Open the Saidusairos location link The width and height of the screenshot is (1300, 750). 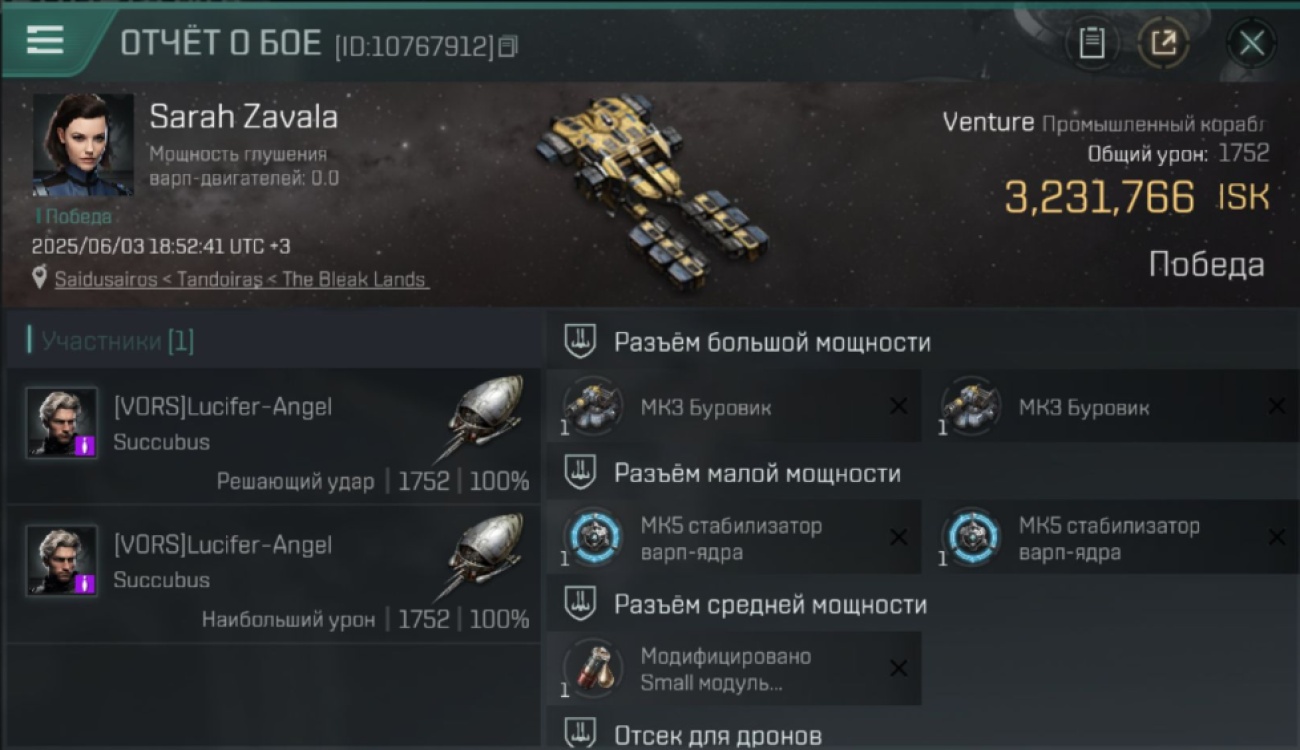pos(241,279)
